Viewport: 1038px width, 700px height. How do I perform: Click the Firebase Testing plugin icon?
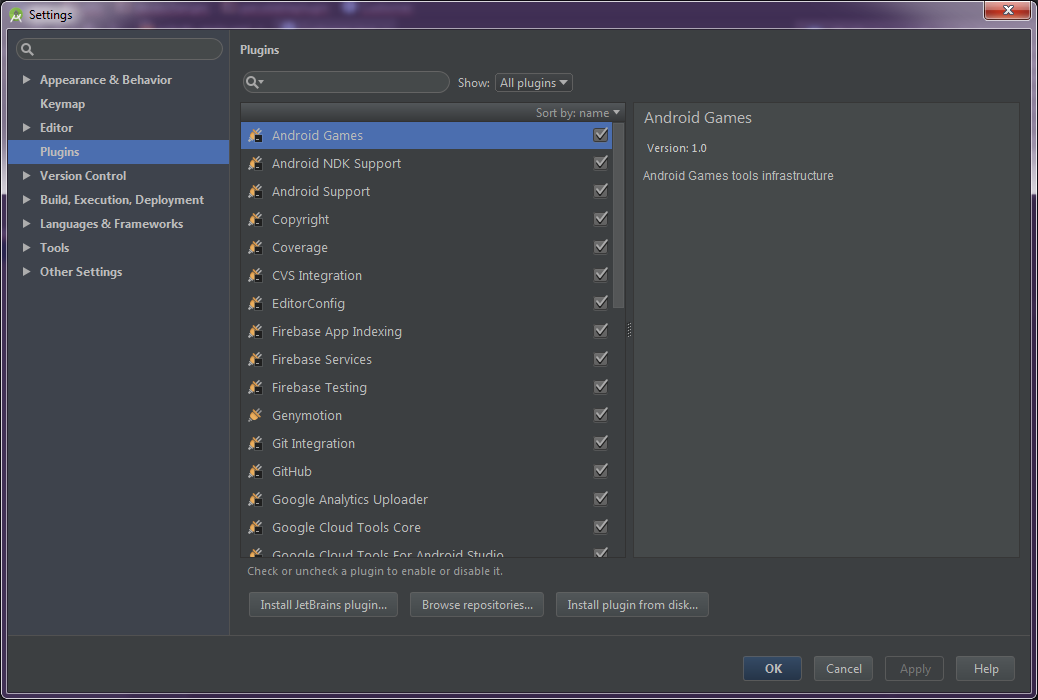[x=256, y=387]
